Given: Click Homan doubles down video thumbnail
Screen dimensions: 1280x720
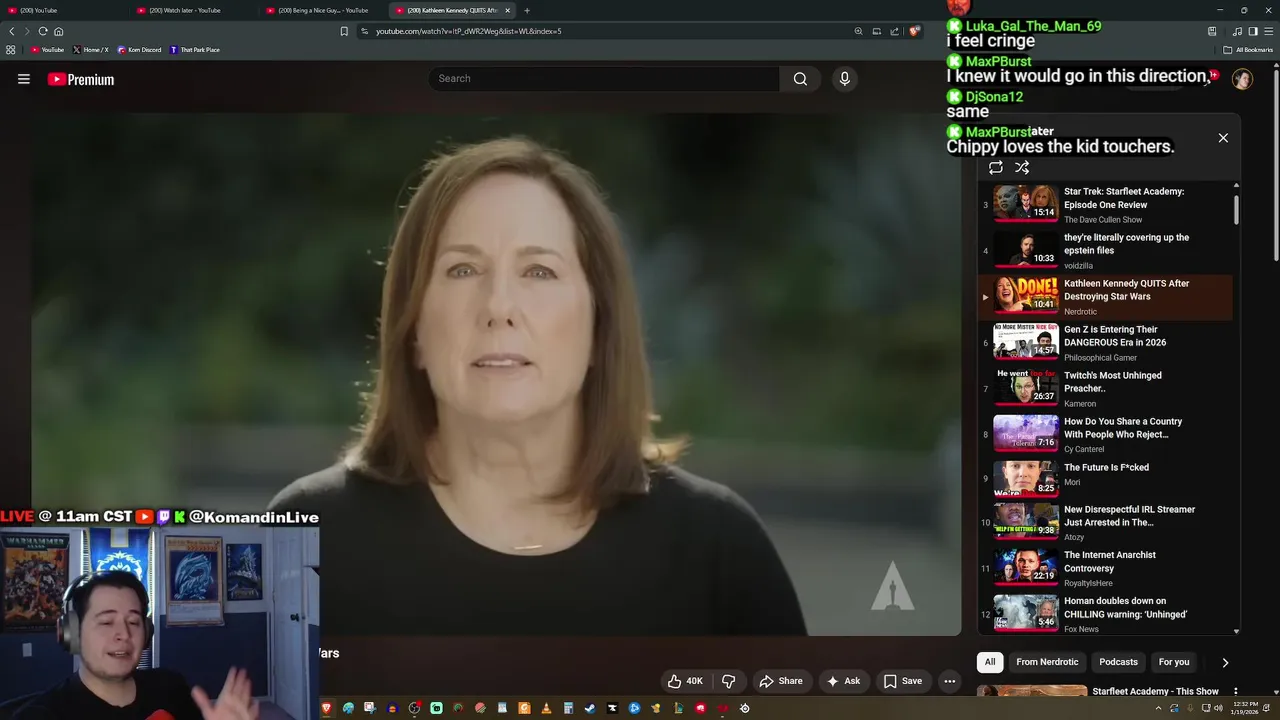Looking at the screenshot, I should click(1026, 612).
